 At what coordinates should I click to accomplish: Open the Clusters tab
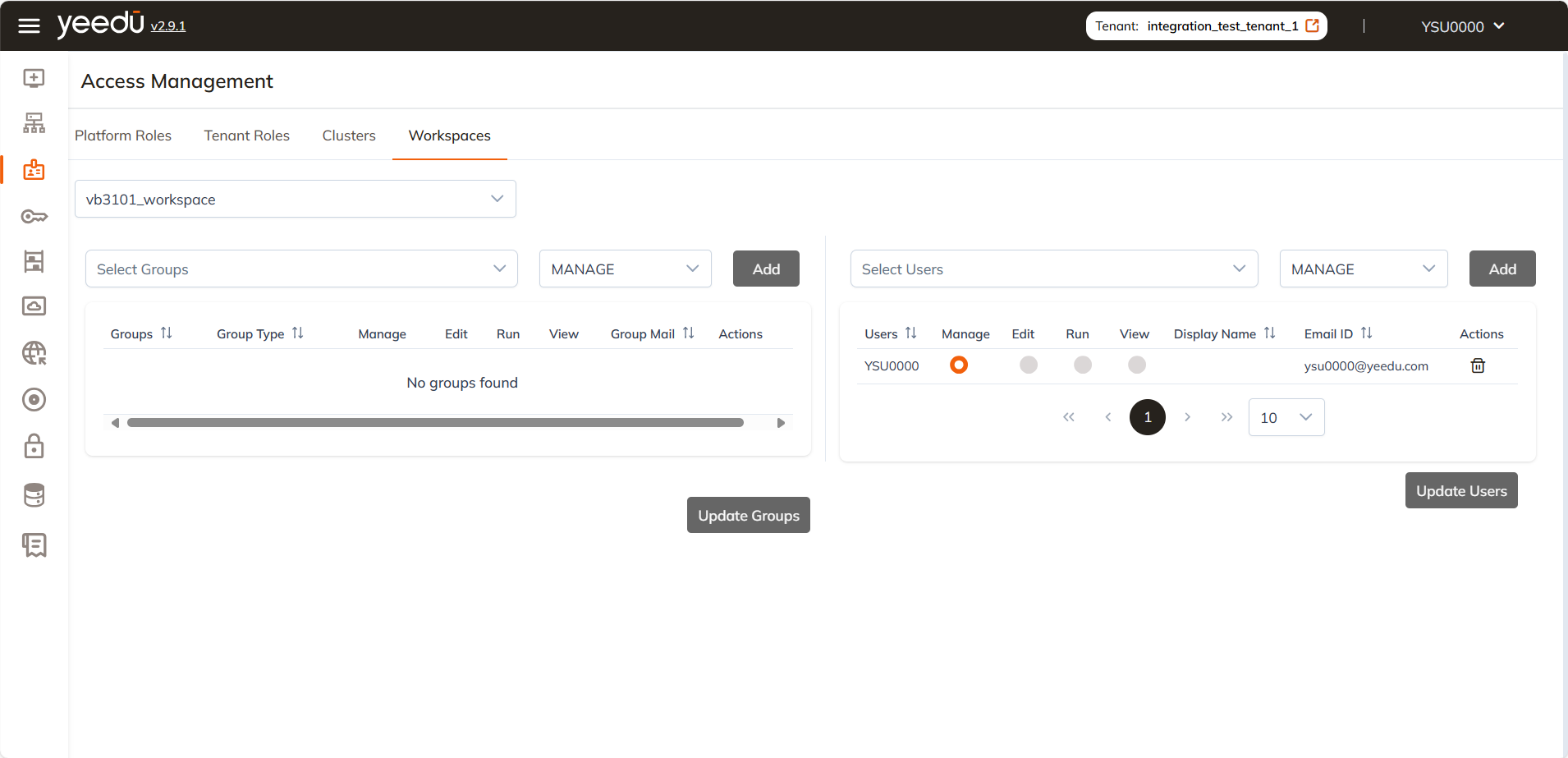click(x=348, y=135)
